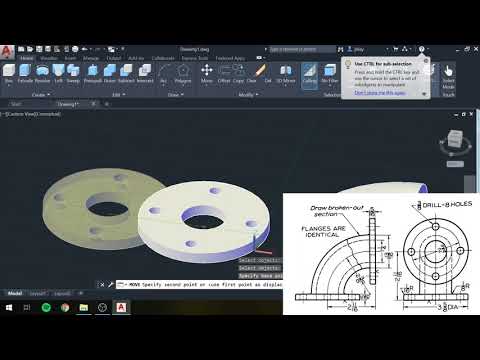Open the Box tool dropdown arrow
480x360 pixels.
tap(9, 85)
